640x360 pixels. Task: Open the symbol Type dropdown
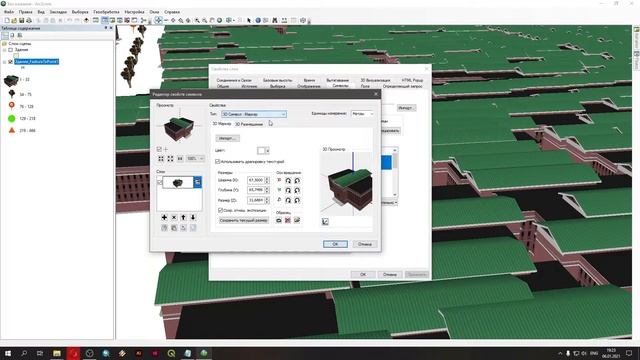point(254,114)
